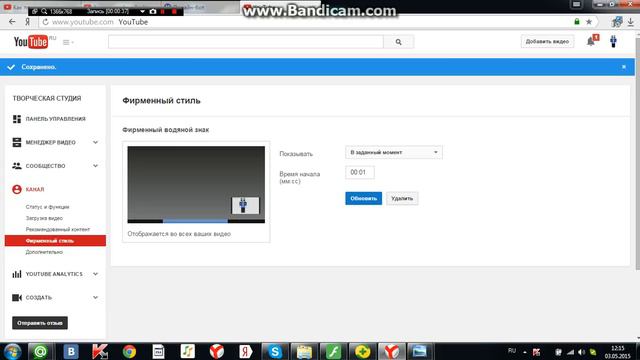
Task: Click RU language indicator in system tray
Action: 512,351
